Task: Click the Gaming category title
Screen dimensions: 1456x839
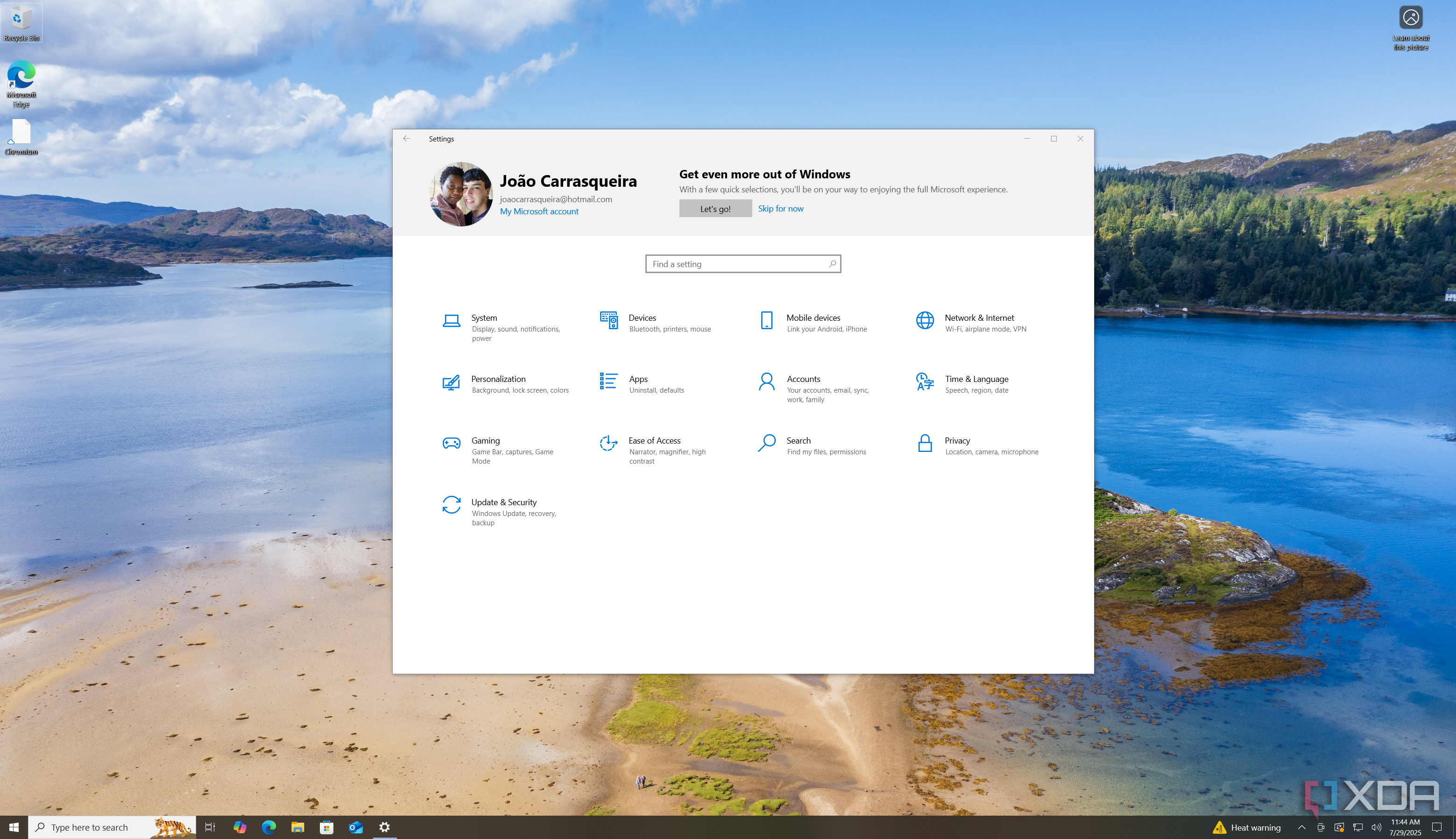Action: (485, 440)
